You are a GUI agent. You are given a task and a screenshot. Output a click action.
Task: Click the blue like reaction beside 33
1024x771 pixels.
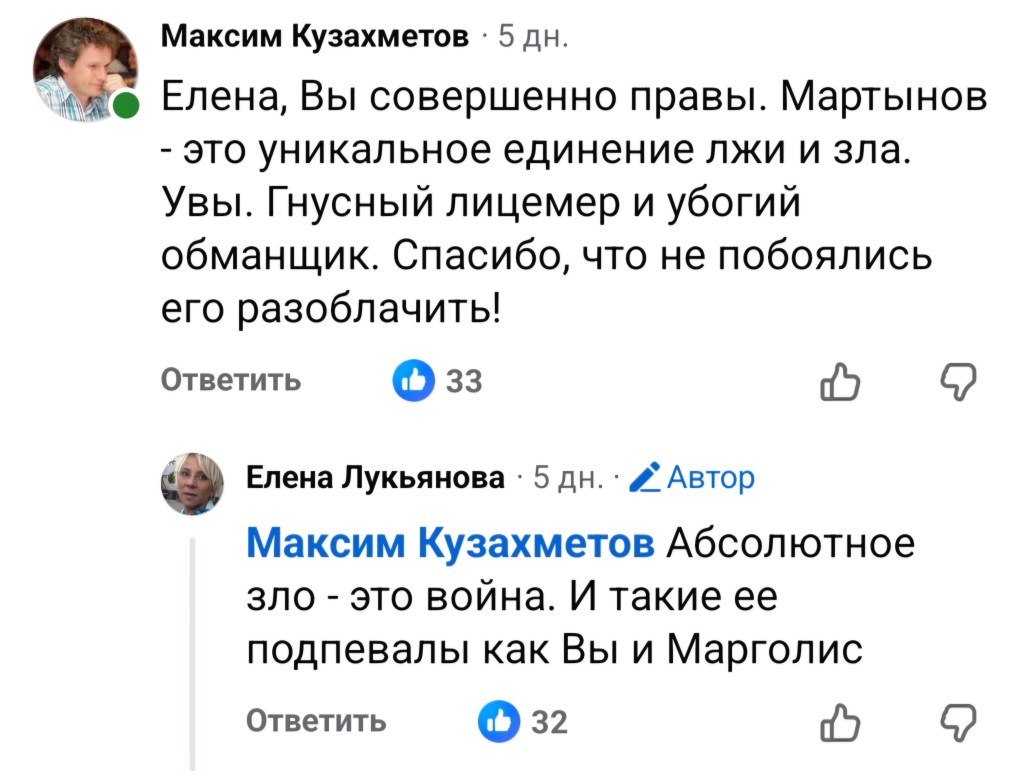click(x=413, y=381)
